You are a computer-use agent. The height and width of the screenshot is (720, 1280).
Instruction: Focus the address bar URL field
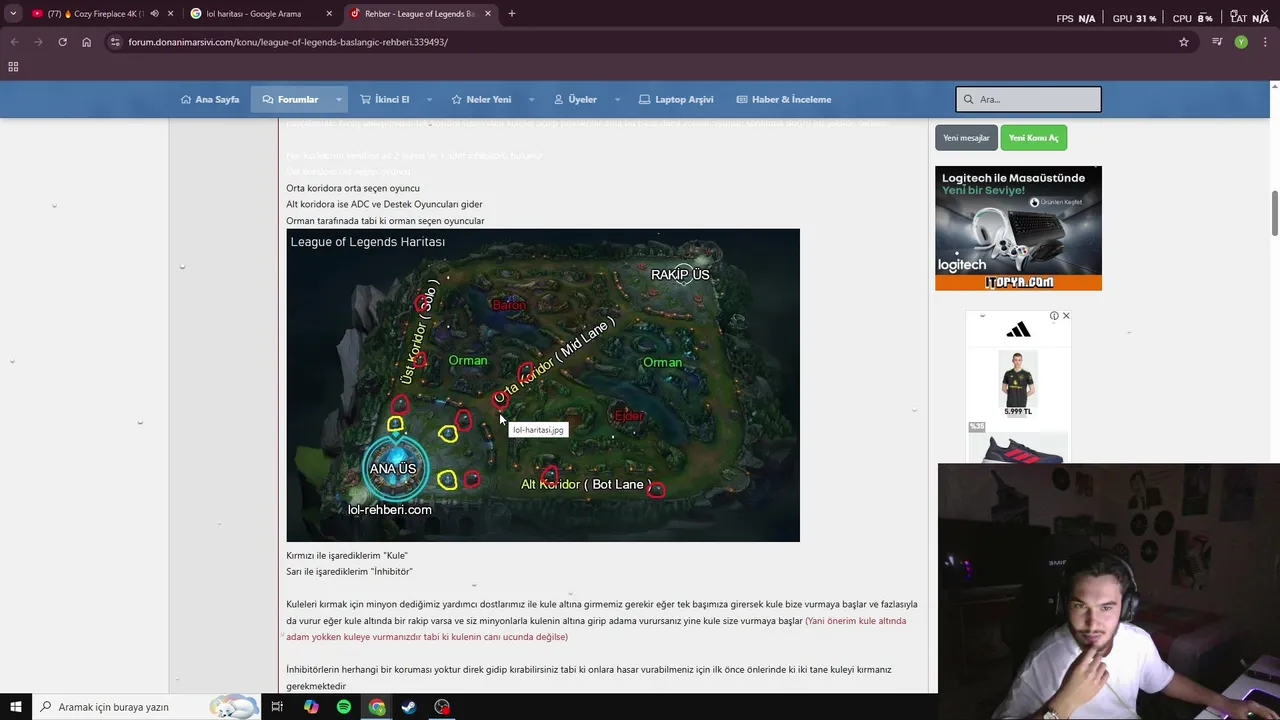640,42
